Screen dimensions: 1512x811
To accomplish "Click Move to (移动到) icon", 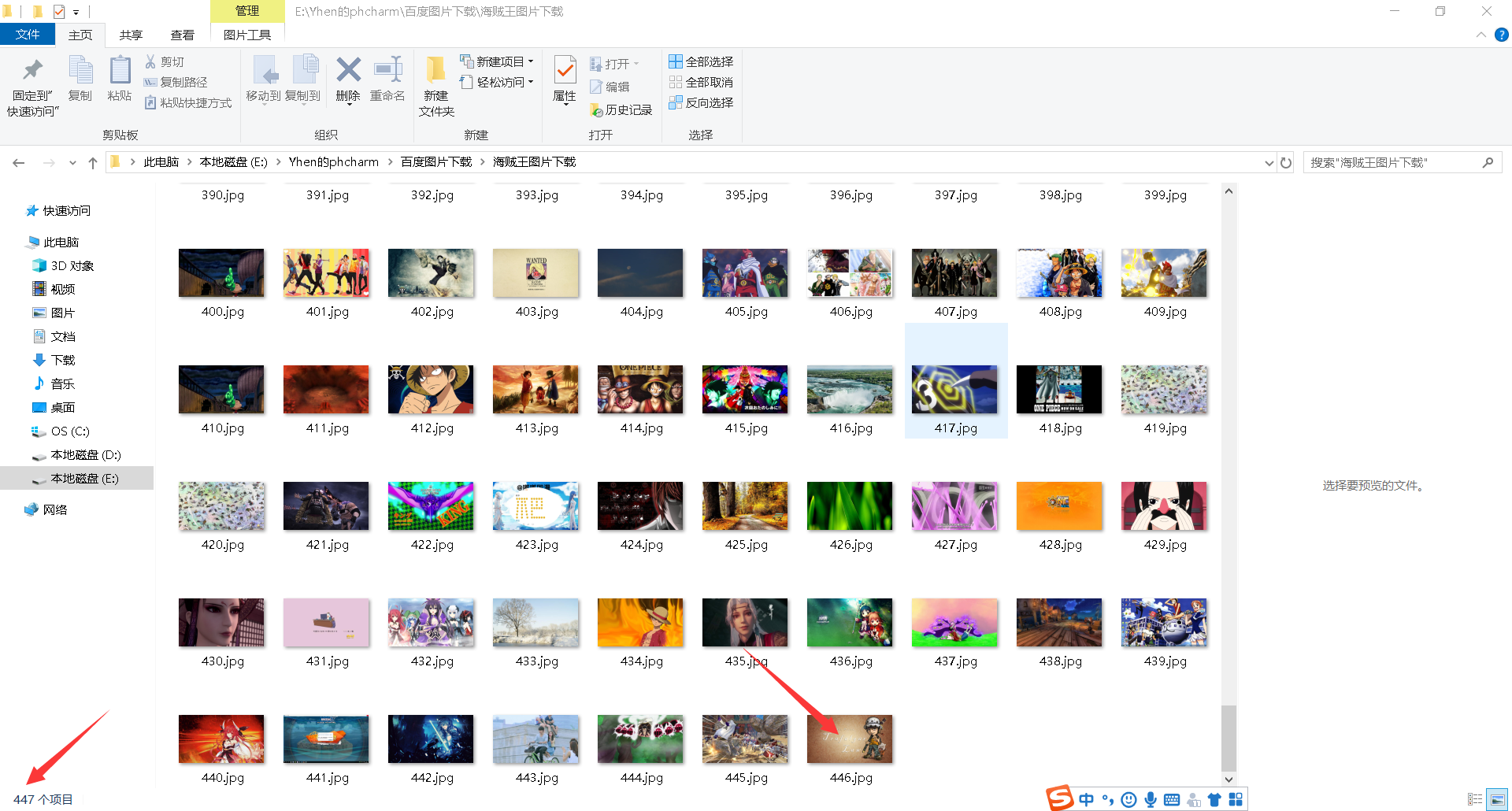I will (x=264, y=79).
